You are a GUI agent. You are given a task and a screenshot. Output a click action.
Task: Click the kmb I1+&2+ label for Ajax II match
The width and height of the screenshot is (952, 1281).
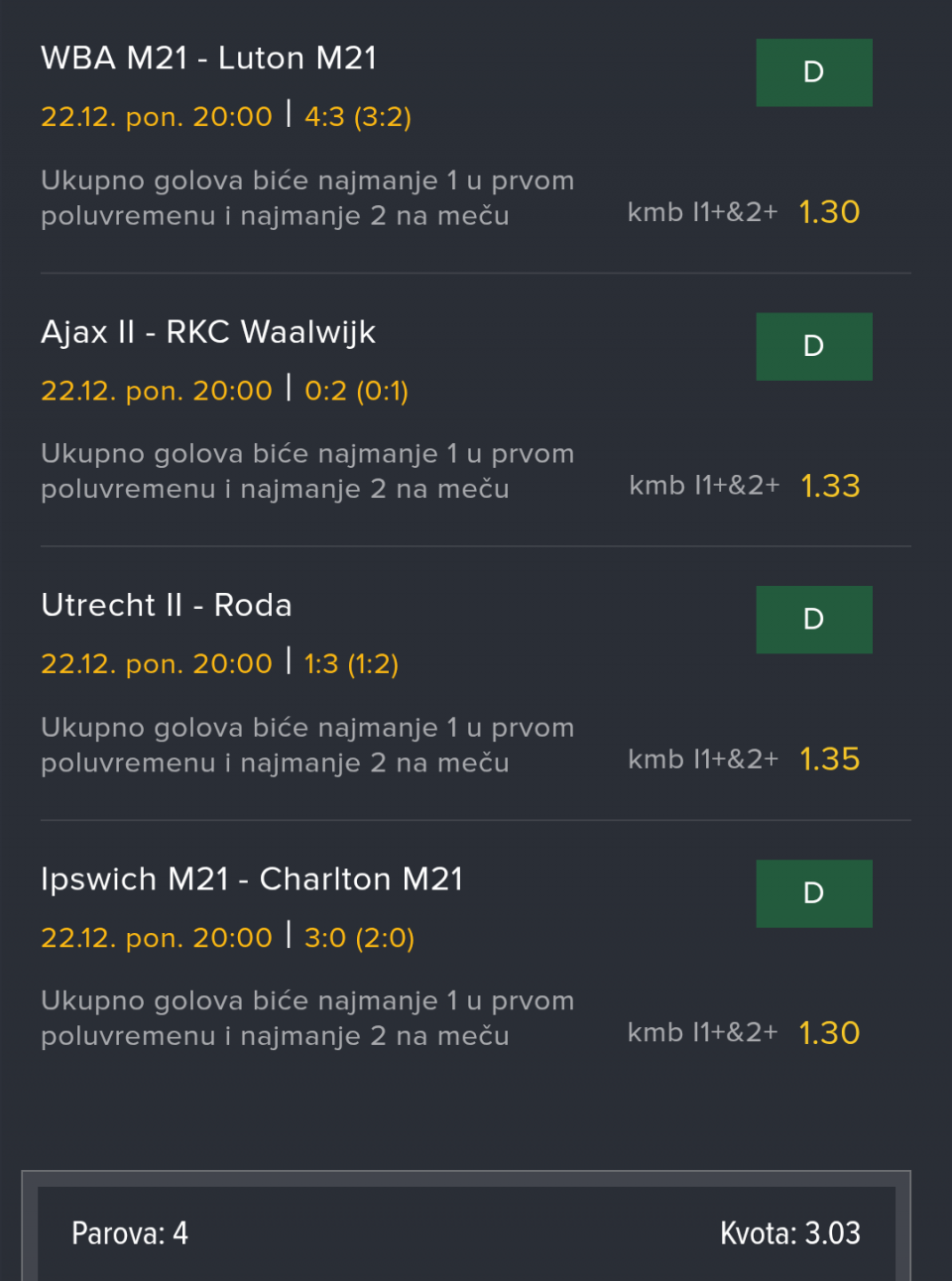(x=704, y=486)
